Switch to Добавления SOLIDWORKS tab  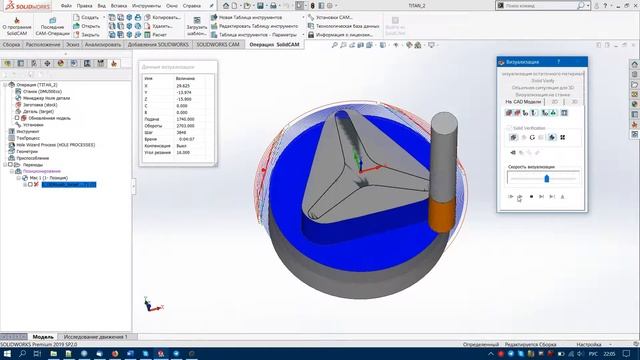click(158, 44)
